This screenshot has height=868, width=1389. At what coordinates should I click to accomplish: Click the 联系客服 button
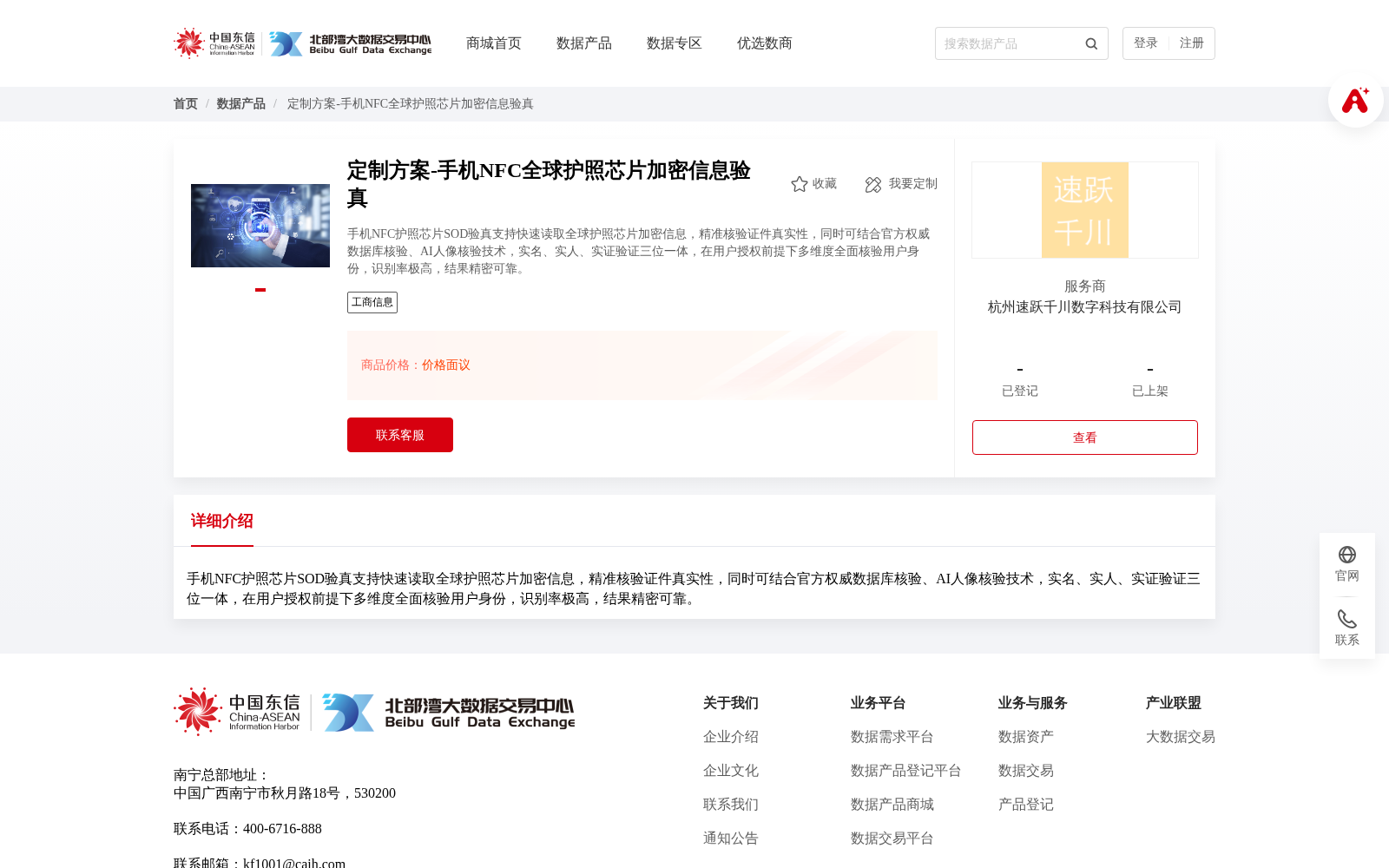[400, 435]
